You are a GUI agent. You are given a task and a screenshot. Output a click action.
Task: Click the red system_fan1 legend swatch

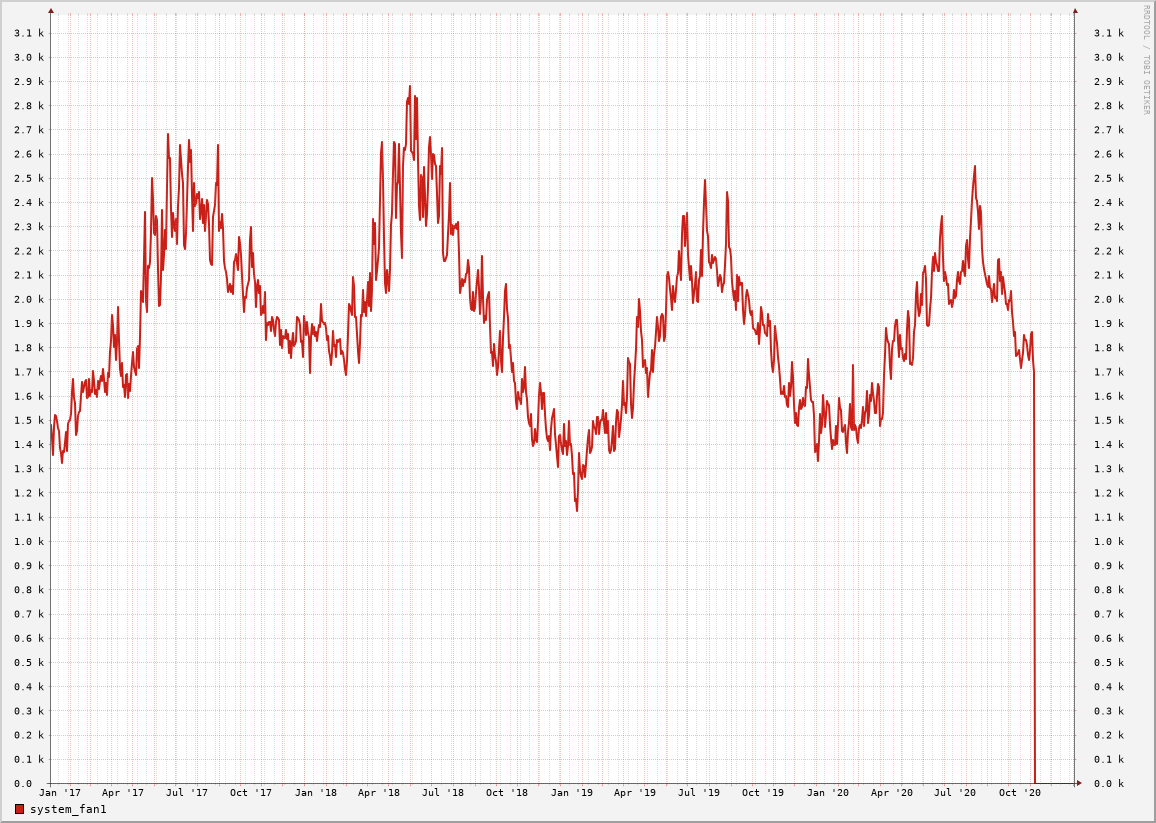[19, 809]
